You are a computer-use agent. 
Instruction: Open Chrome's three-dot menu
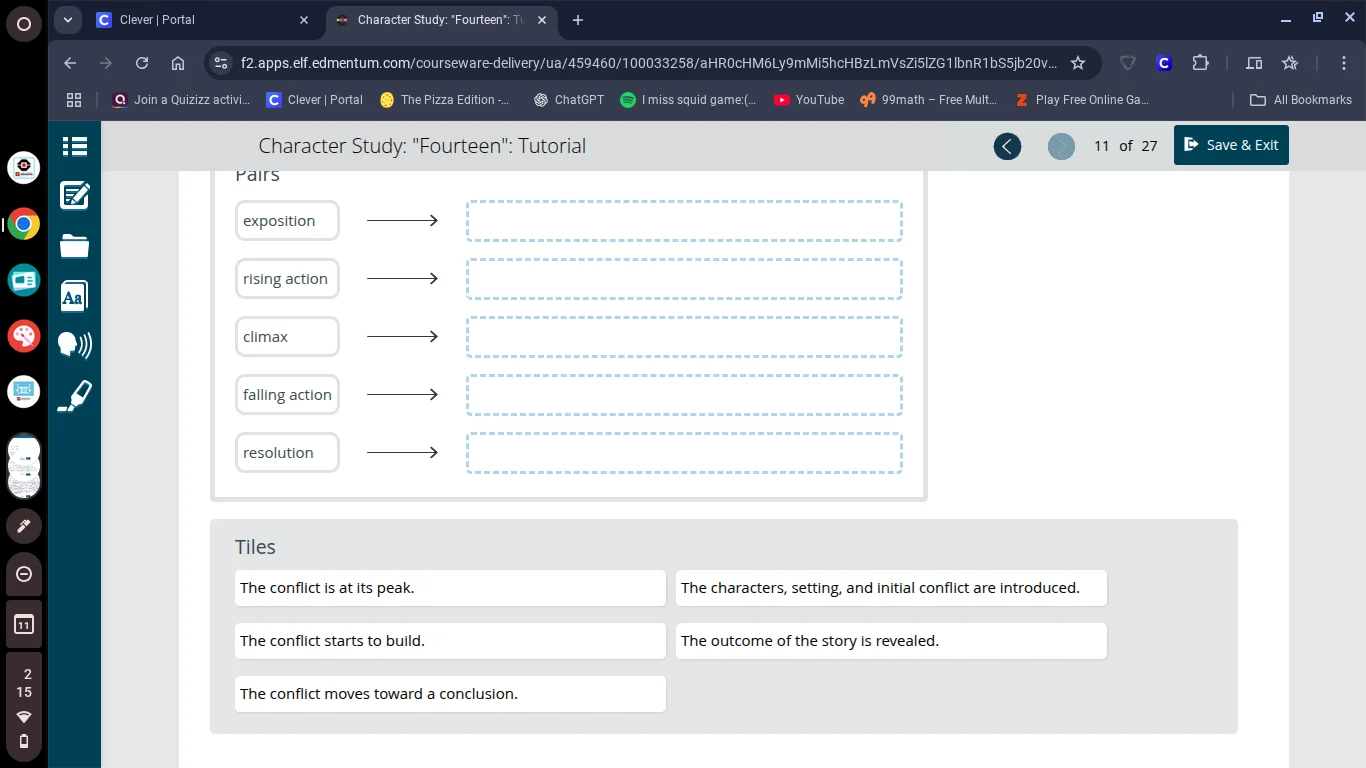tap(1344, 63)
